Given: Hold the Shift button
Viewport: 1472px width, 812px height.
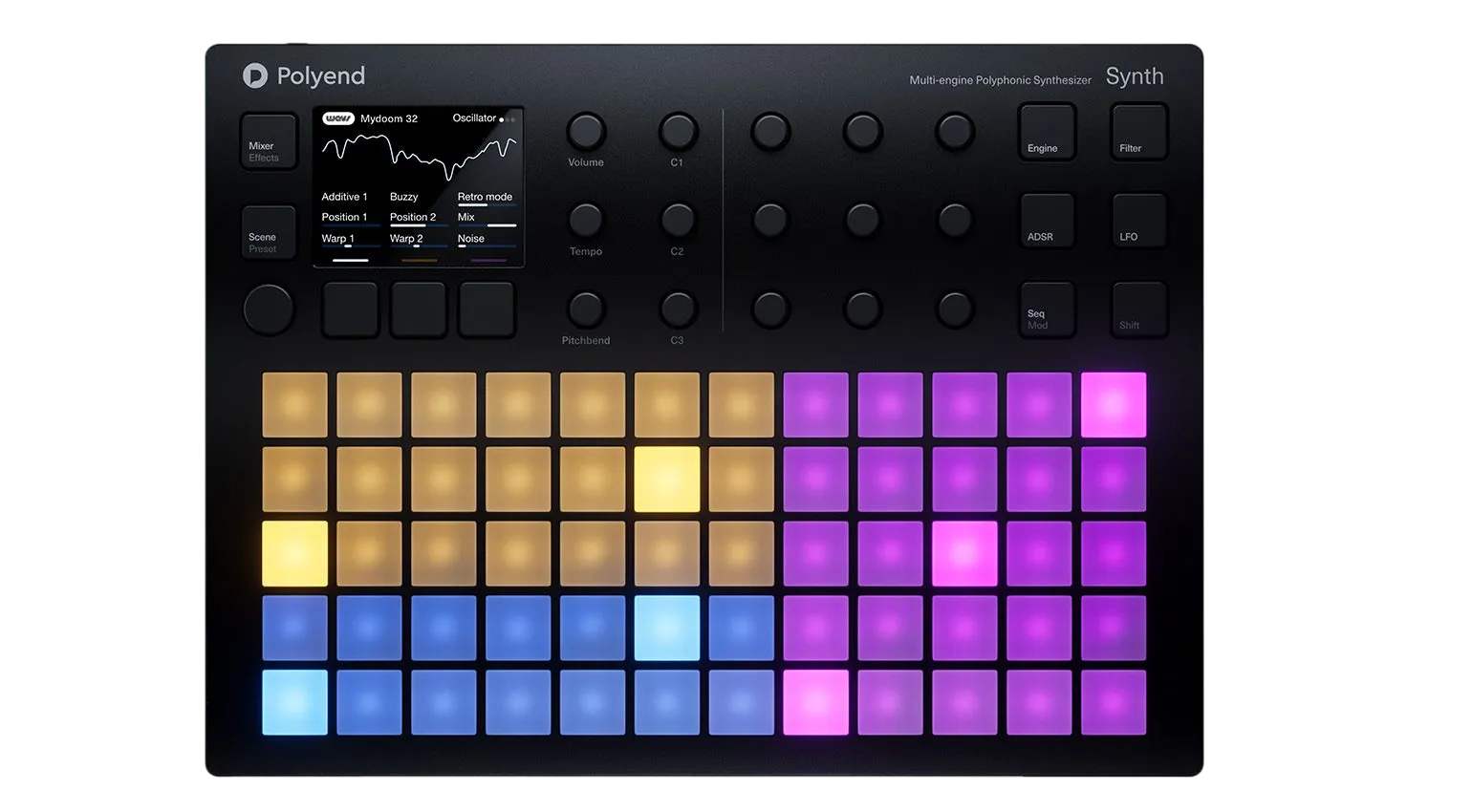Looking at the screenshot, I should [1139, 309].
